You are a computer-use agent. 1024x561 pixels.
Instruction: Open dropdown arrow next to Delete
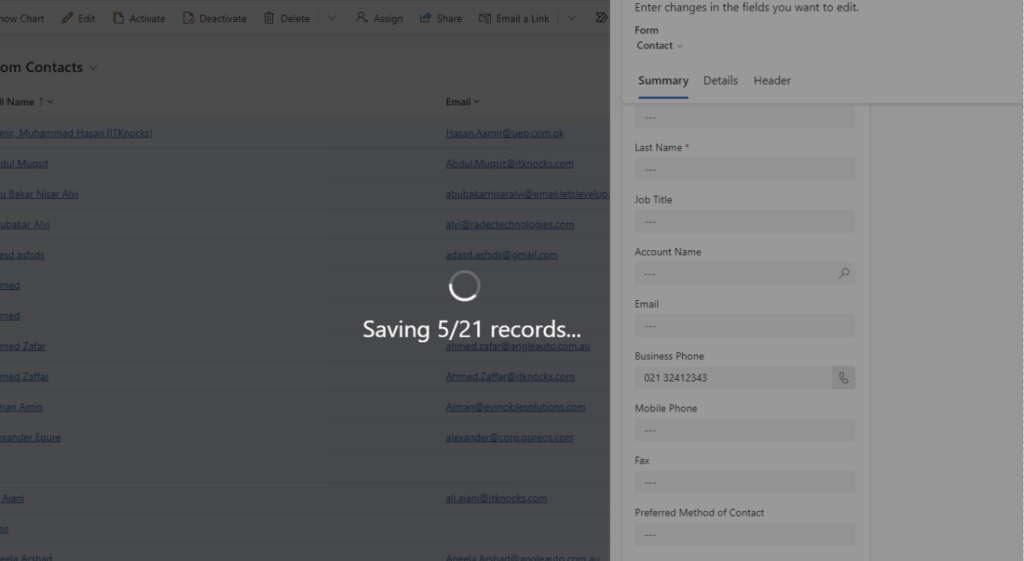click(332, 18)
